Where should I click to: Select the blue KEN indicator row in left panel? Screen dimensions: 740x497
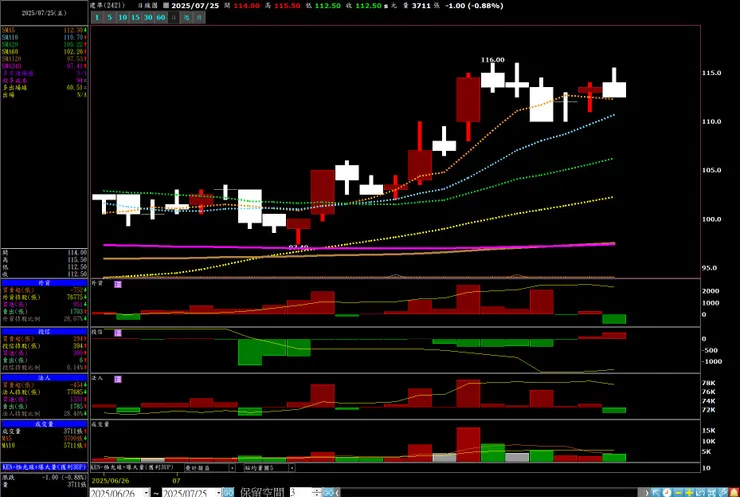(44, 467)
